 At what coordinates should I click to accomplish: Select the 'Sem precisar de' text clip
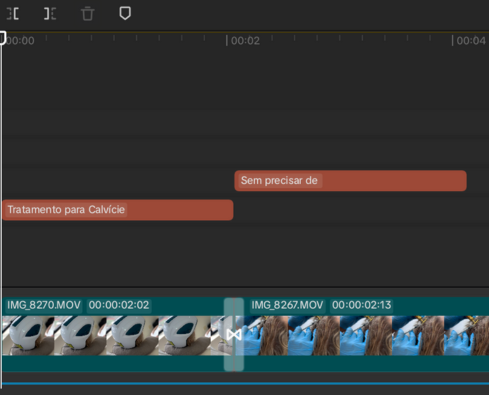(350, 181)
